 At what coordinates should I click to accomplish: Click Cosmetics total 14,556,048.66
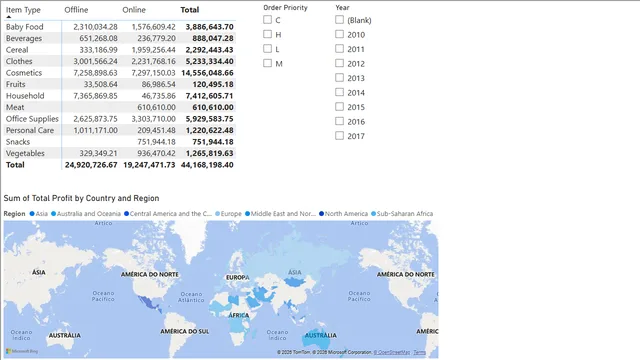tap(207, 73)
